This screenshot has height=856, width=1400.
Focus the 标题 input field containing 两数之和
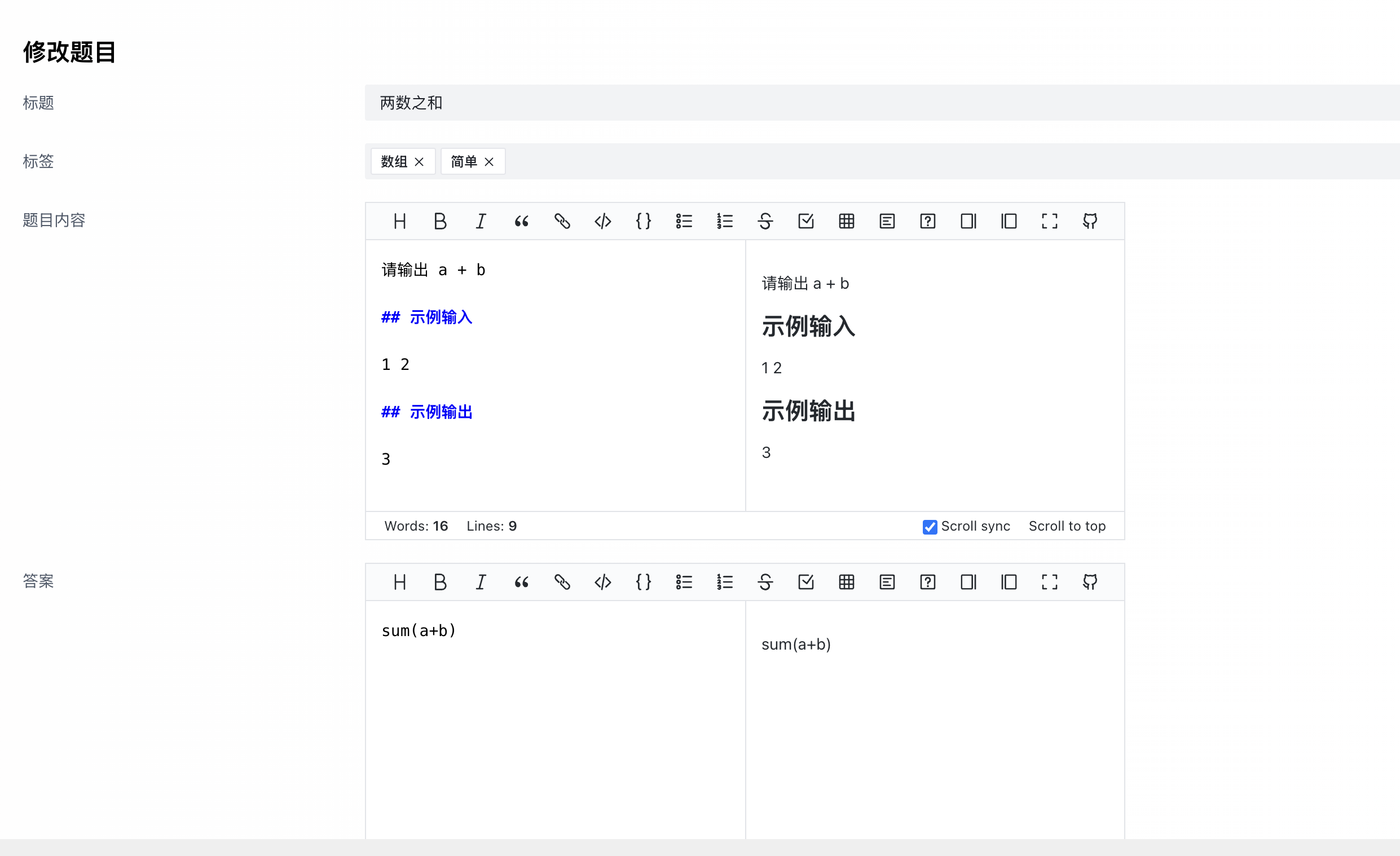click(882, 103)
